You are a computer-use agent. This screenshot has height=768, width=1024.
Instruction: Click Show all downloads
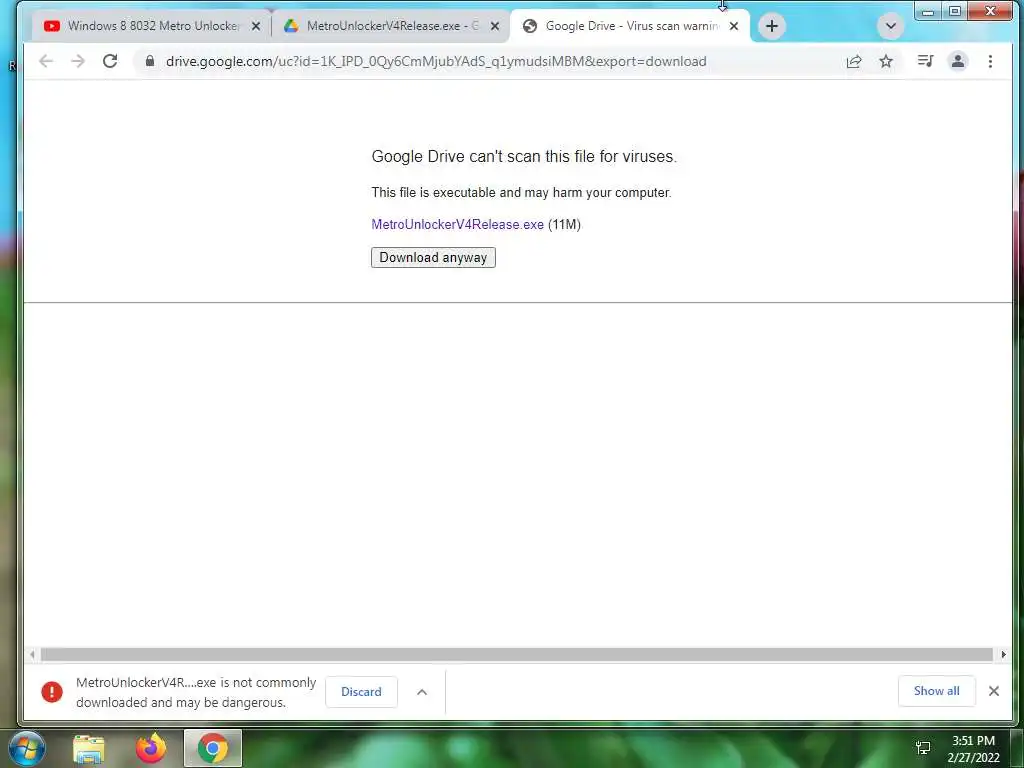pyautogui.click(x=936, y=691)
